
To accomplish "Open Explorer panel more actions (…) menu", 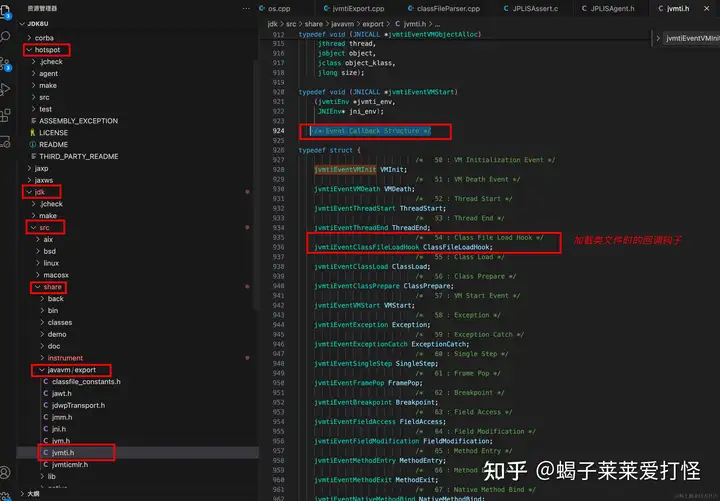I will [246, 8].
